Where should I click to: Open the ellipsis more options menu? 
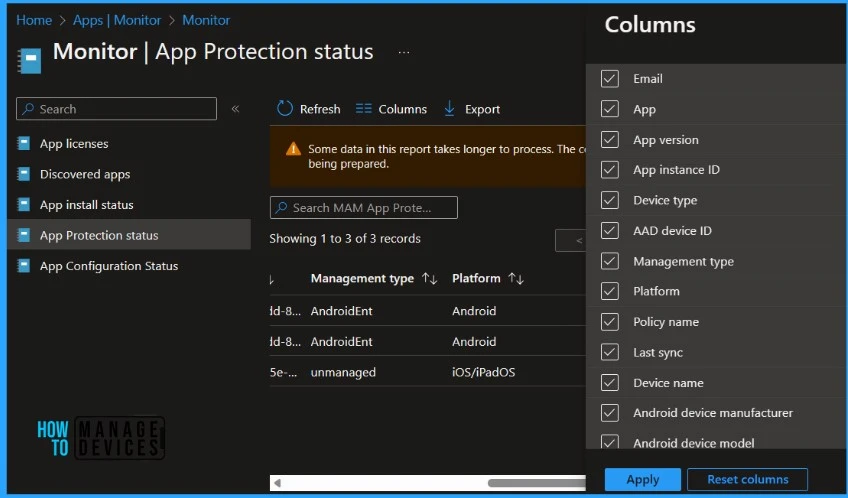pos(403,52)
